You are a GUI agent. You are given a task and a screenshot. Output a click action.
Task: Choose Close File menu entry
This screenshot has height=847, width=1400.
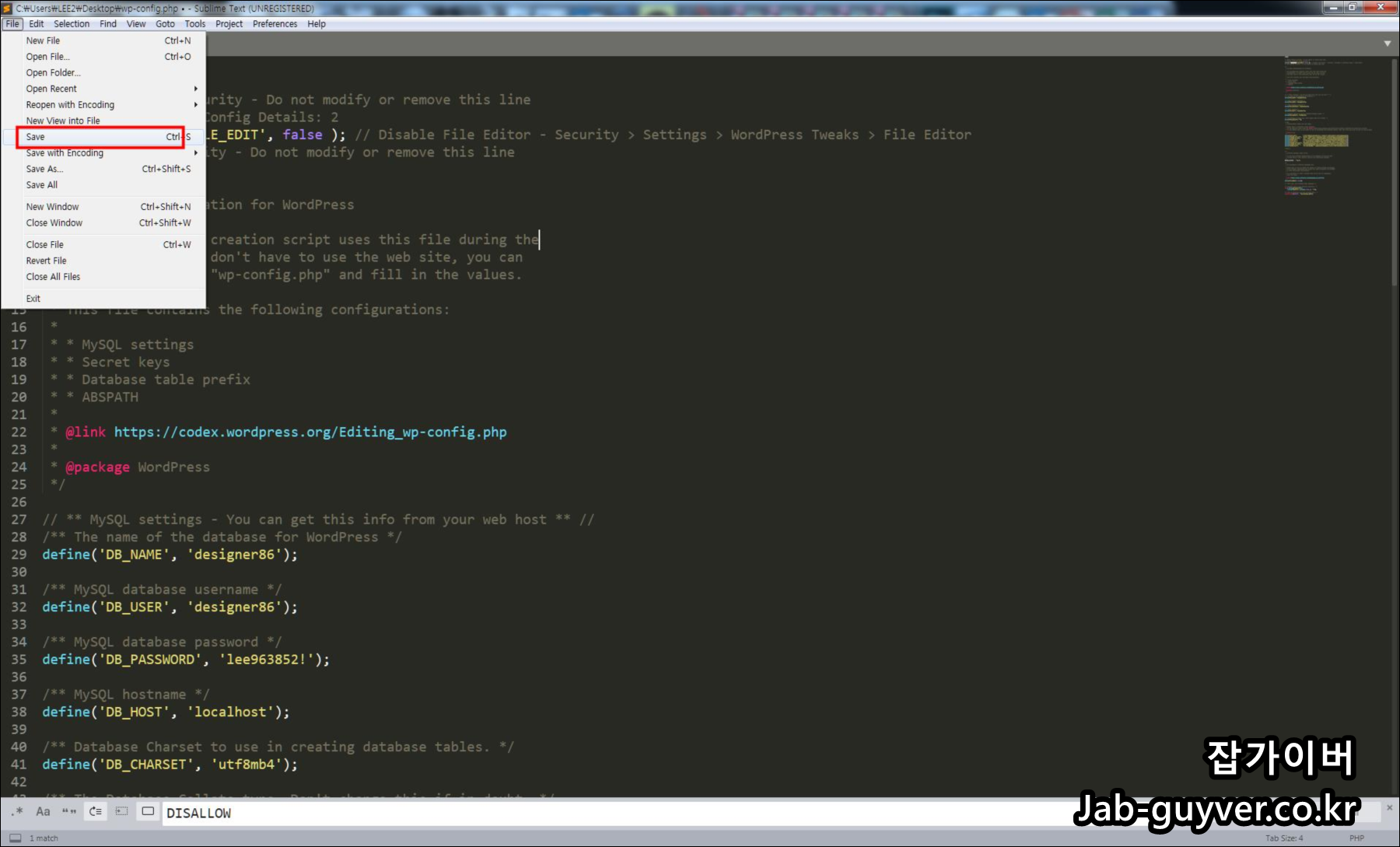point(103,245)
